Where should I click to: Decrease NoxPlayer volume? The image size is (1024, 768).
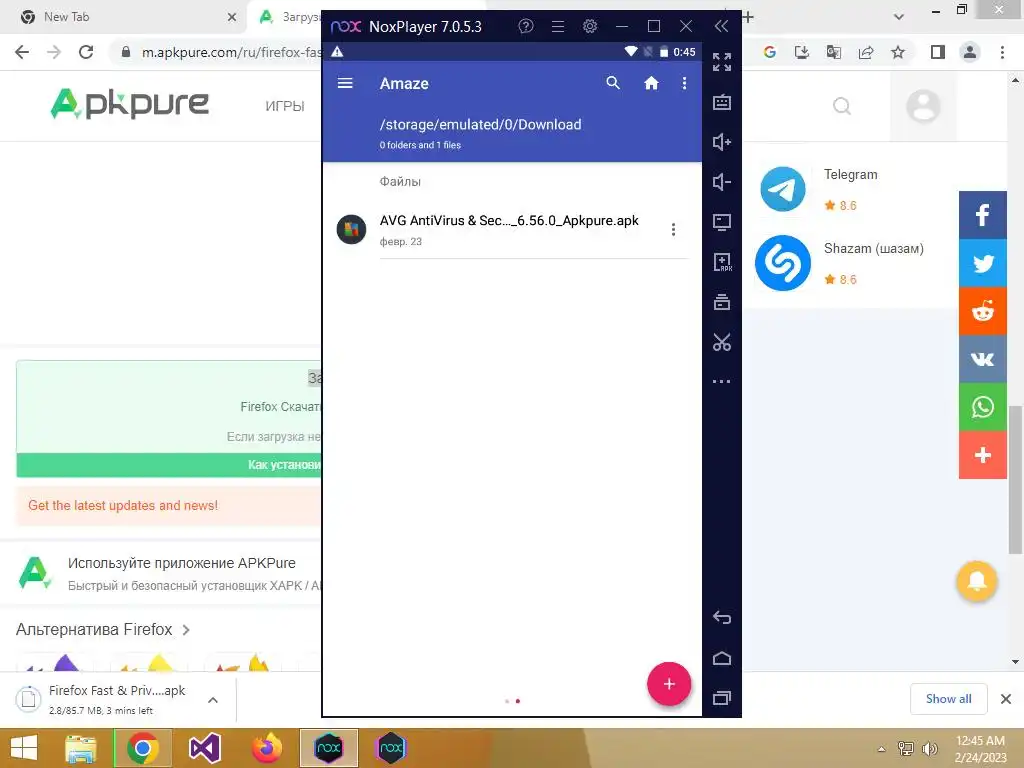coord(722,182)
